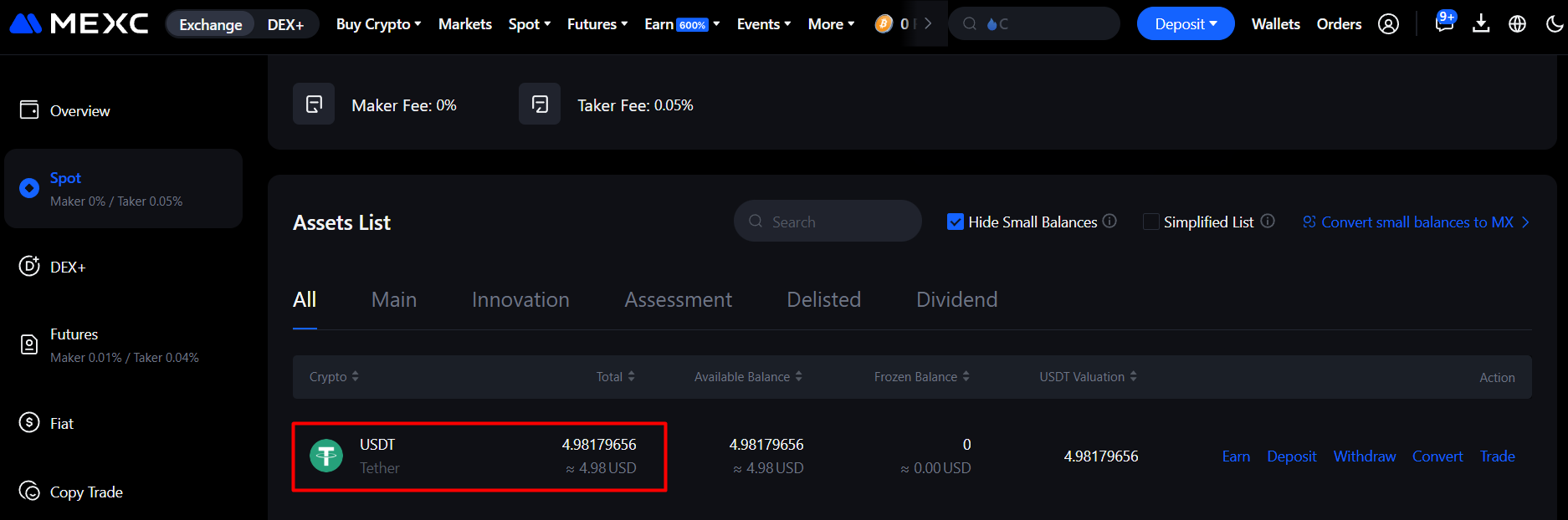
Task: Click the convert icon before Convert small balances
Action: pos(1309,222)
